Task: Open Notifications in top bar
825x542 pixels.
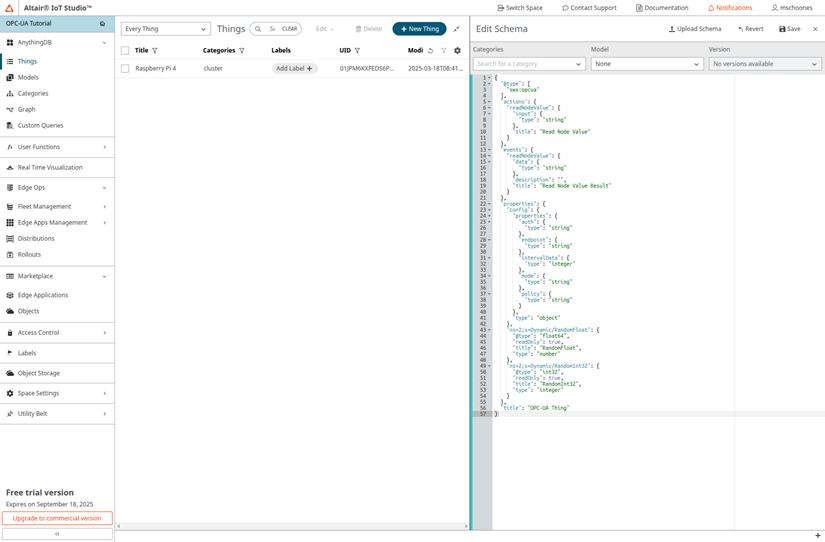Action: tap(730, 8)
